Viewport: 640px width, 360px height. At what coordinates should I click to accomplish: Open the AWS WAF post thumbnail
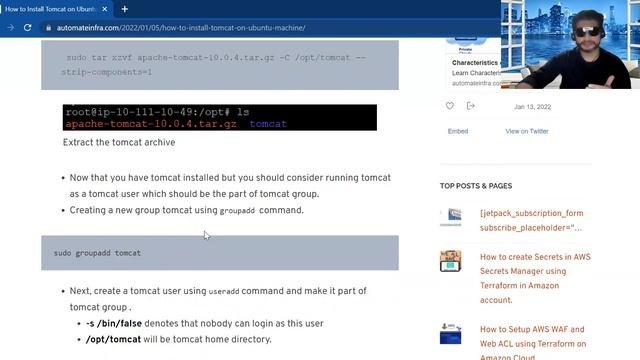pyautogui.click(x=451, y=333)
